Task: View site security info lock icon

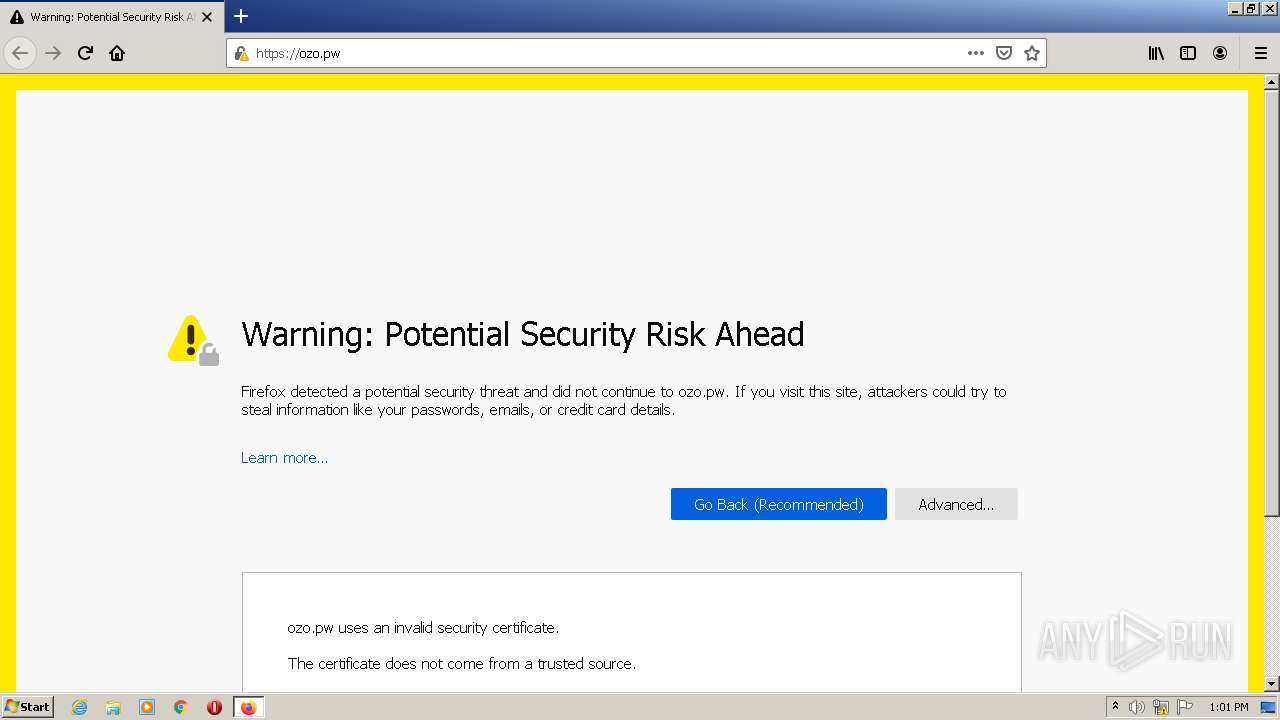Action: coord(241,53)
